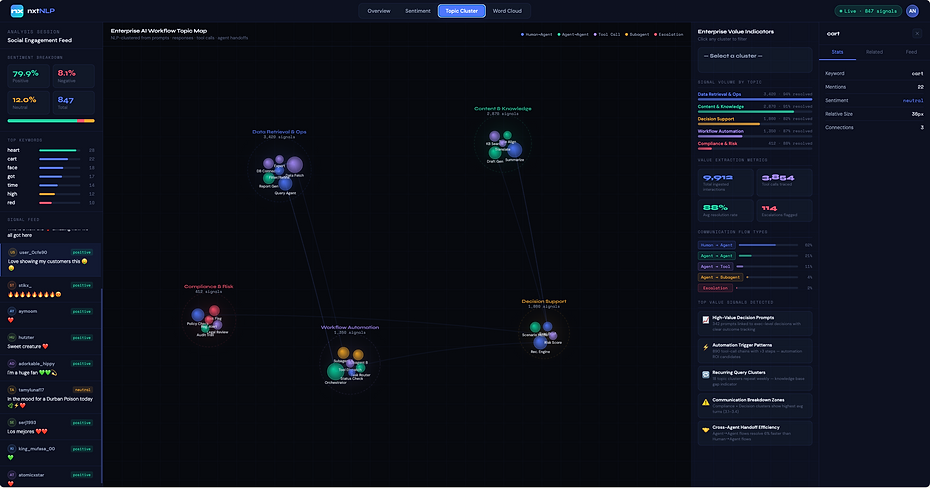930x488 pixels.
Task: Click the neutral sentiment value in Stats
Action: click(x=913, y=101)
